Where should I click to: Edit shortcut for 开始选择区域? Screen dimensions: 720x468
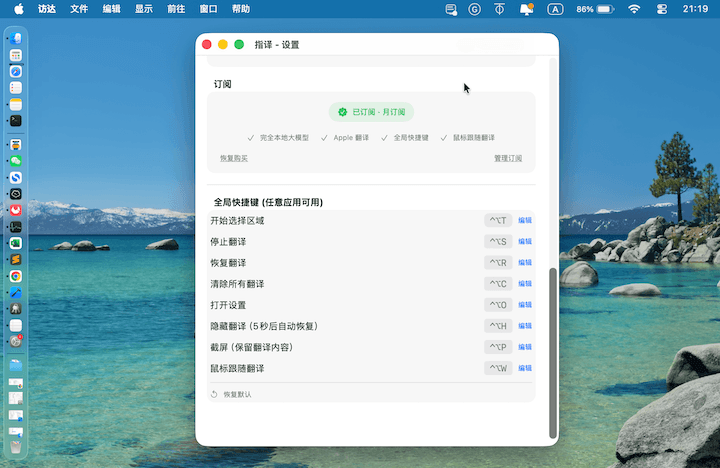(x=525, y=220)
